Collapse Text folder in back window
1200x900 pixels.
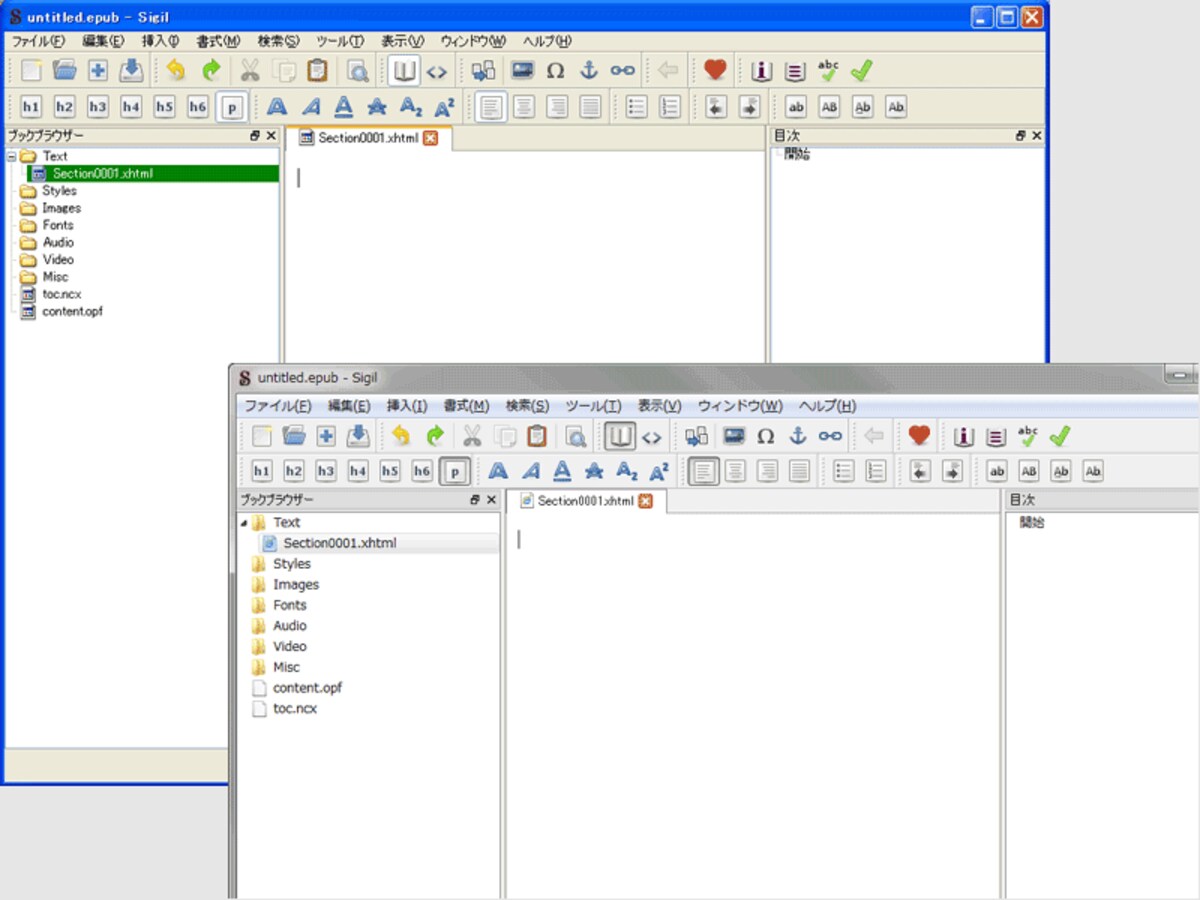11,156
